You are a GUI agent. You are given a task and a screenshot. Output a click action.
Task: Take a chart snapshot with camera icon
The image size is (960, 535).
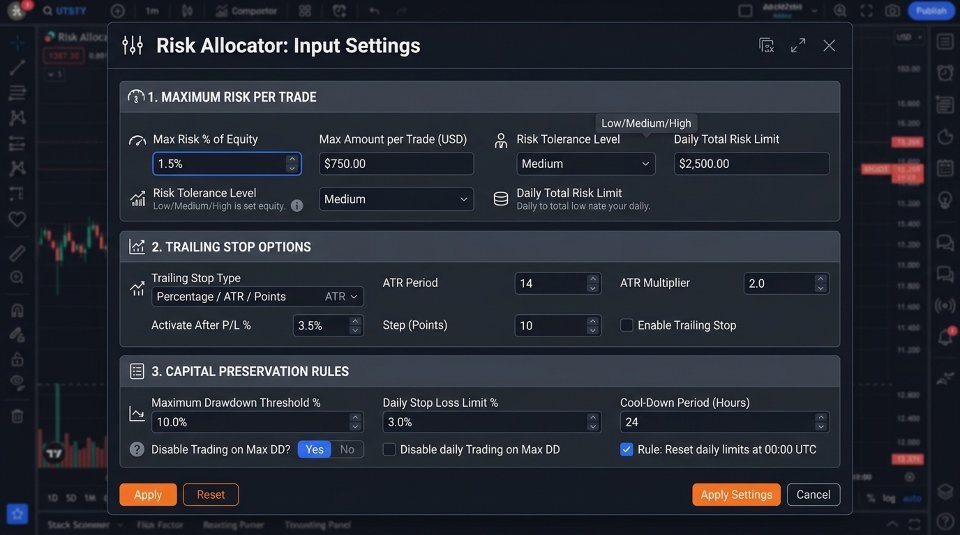click(893, 11)
